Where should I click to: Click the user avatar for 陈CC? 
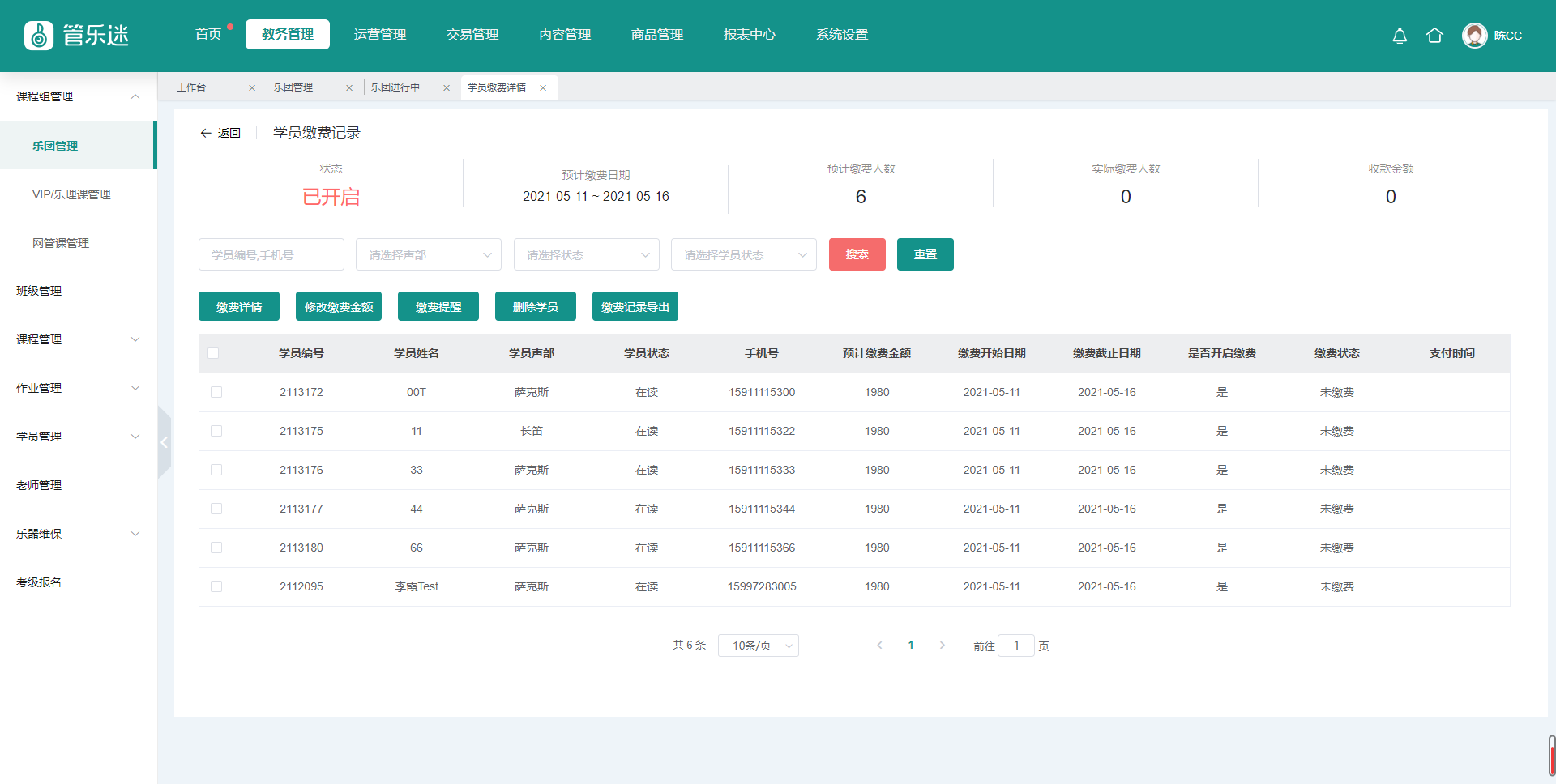1474,36
